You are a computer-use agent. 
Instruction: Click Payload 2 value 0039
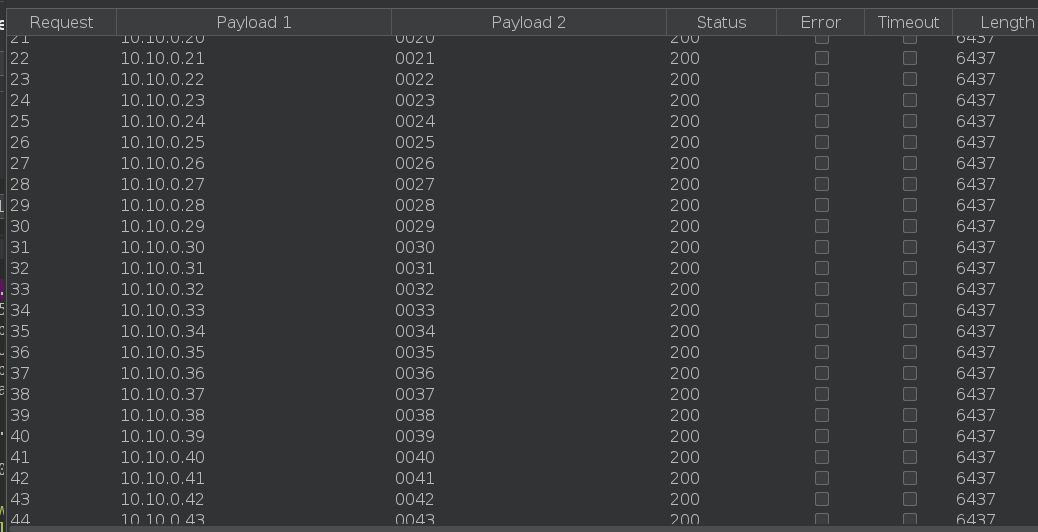click(x=414, y=436)
